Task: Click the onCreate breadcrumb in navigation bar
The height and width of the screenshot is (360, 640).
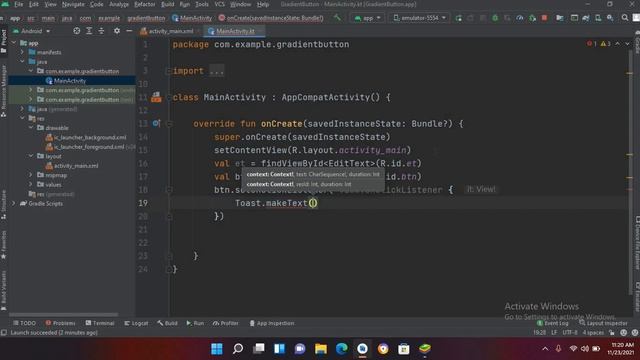Action: 271,18
